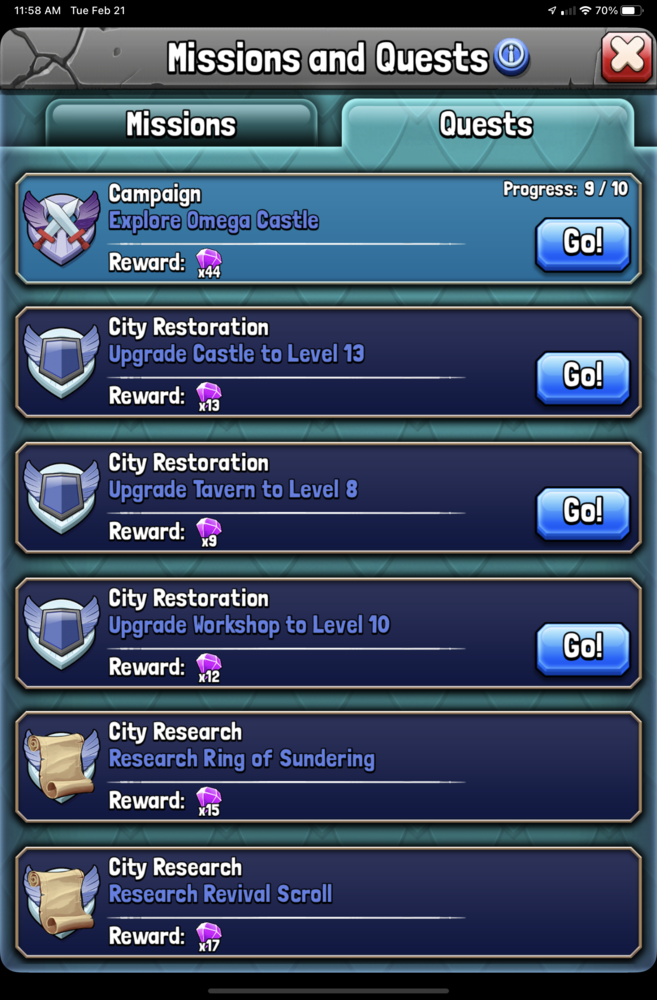Tap the shield icon next to Upgrade Tavern
The height and width of the screenshot is (1000, 657).
pyautogui.click(x=62, y=497)
